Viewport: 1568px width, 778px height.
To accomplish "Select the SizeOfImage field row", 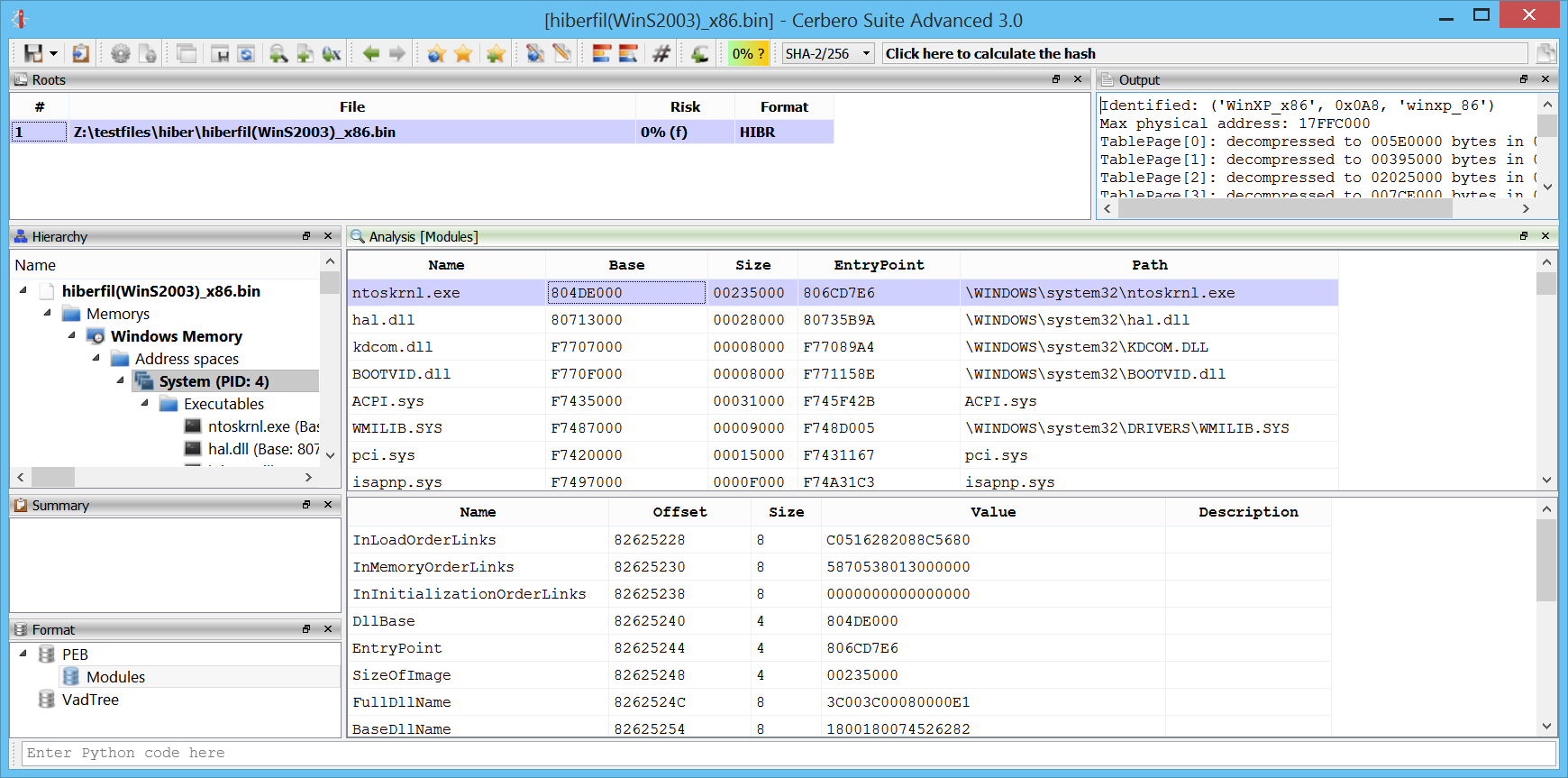I will coord(839,675).
